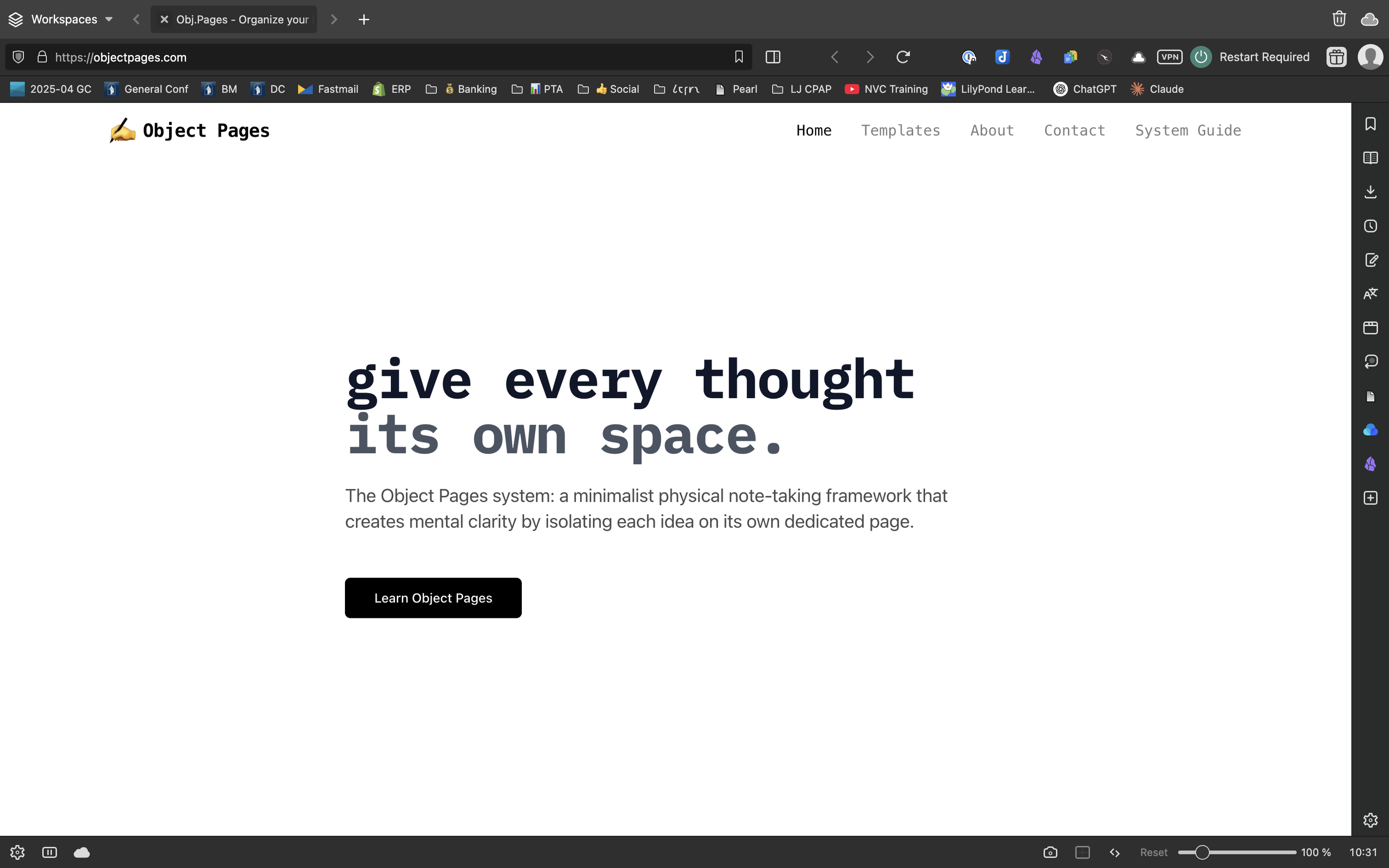Open the blue cloud web panel

[1370, 430]
